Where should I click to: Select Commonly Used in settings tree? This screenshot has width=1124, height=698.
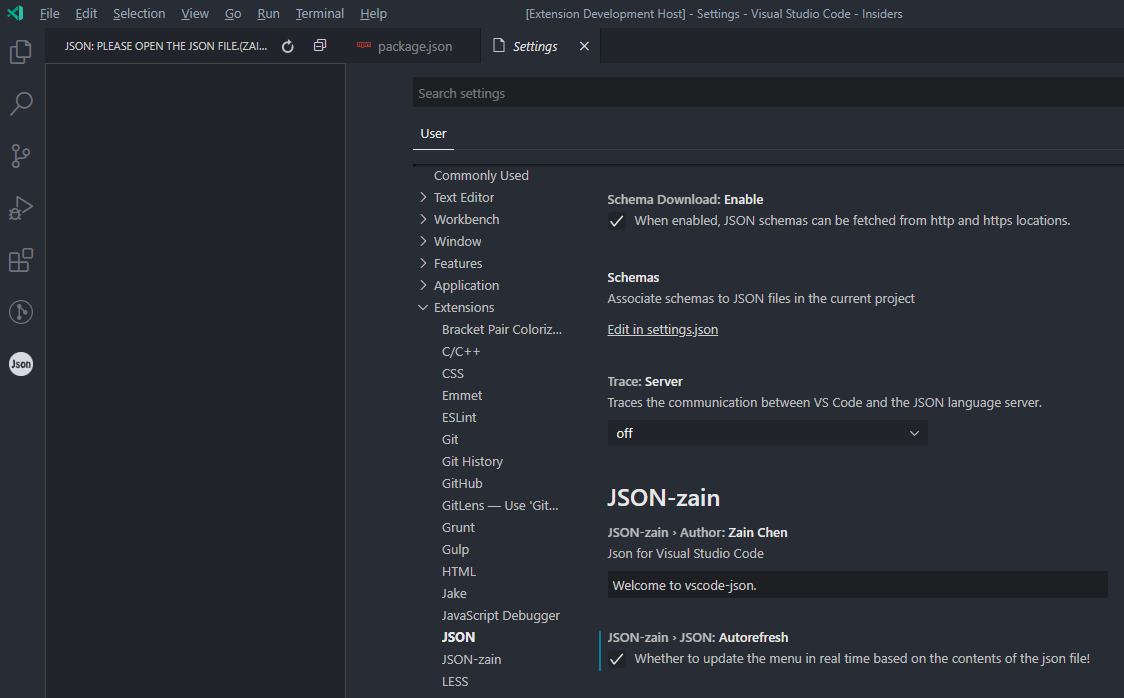(x=481, y=176)
